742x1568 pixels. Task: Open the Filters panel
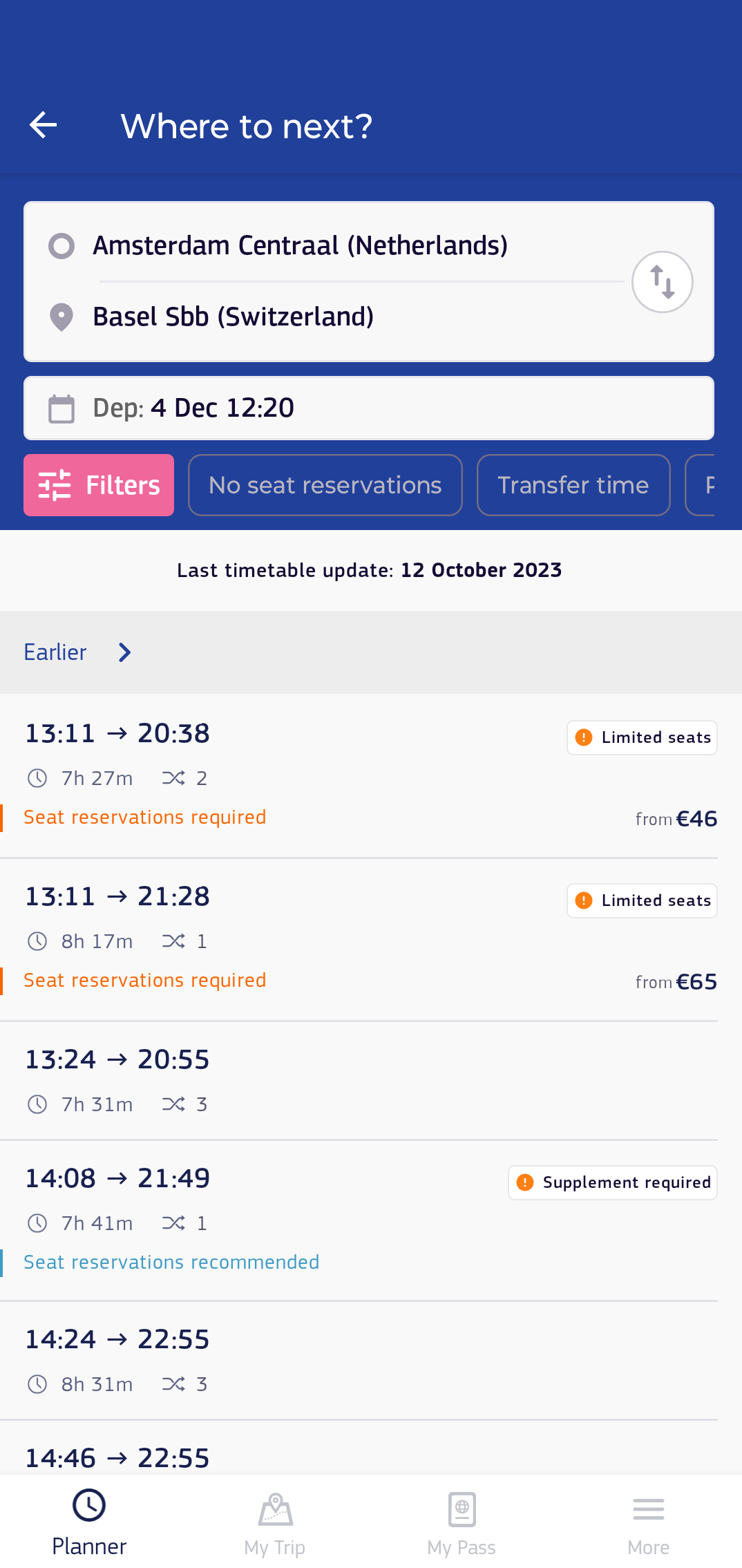point(99,485)
